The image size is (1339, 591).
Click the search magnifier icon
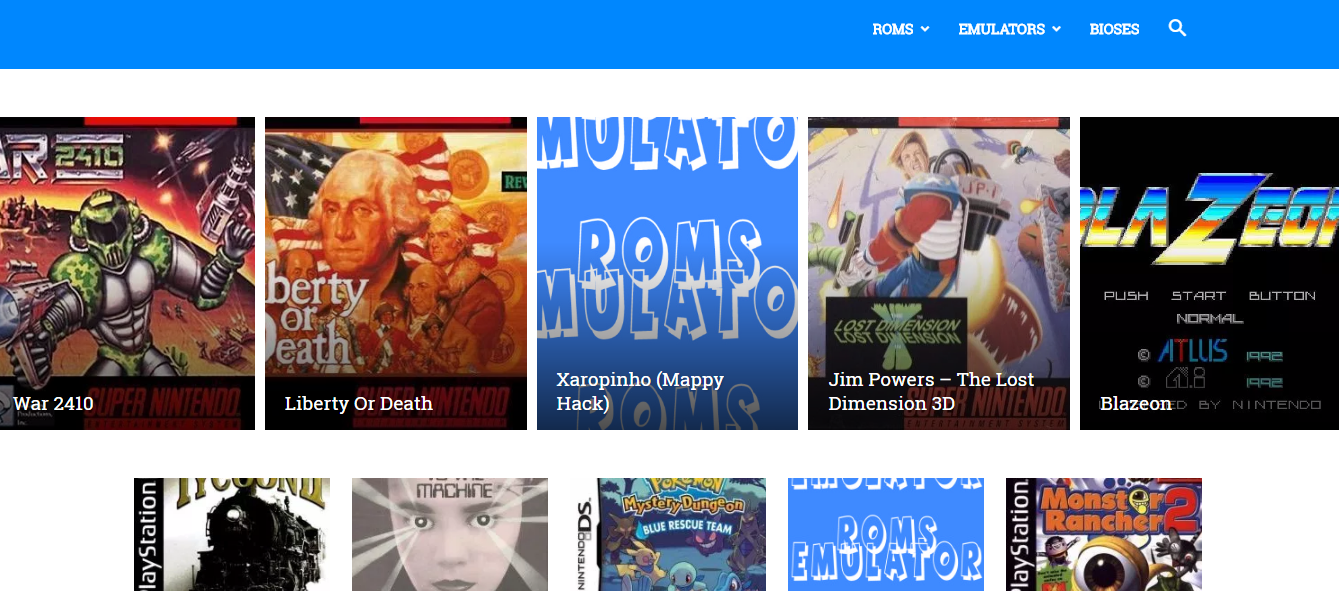(x=1177, y=28)
